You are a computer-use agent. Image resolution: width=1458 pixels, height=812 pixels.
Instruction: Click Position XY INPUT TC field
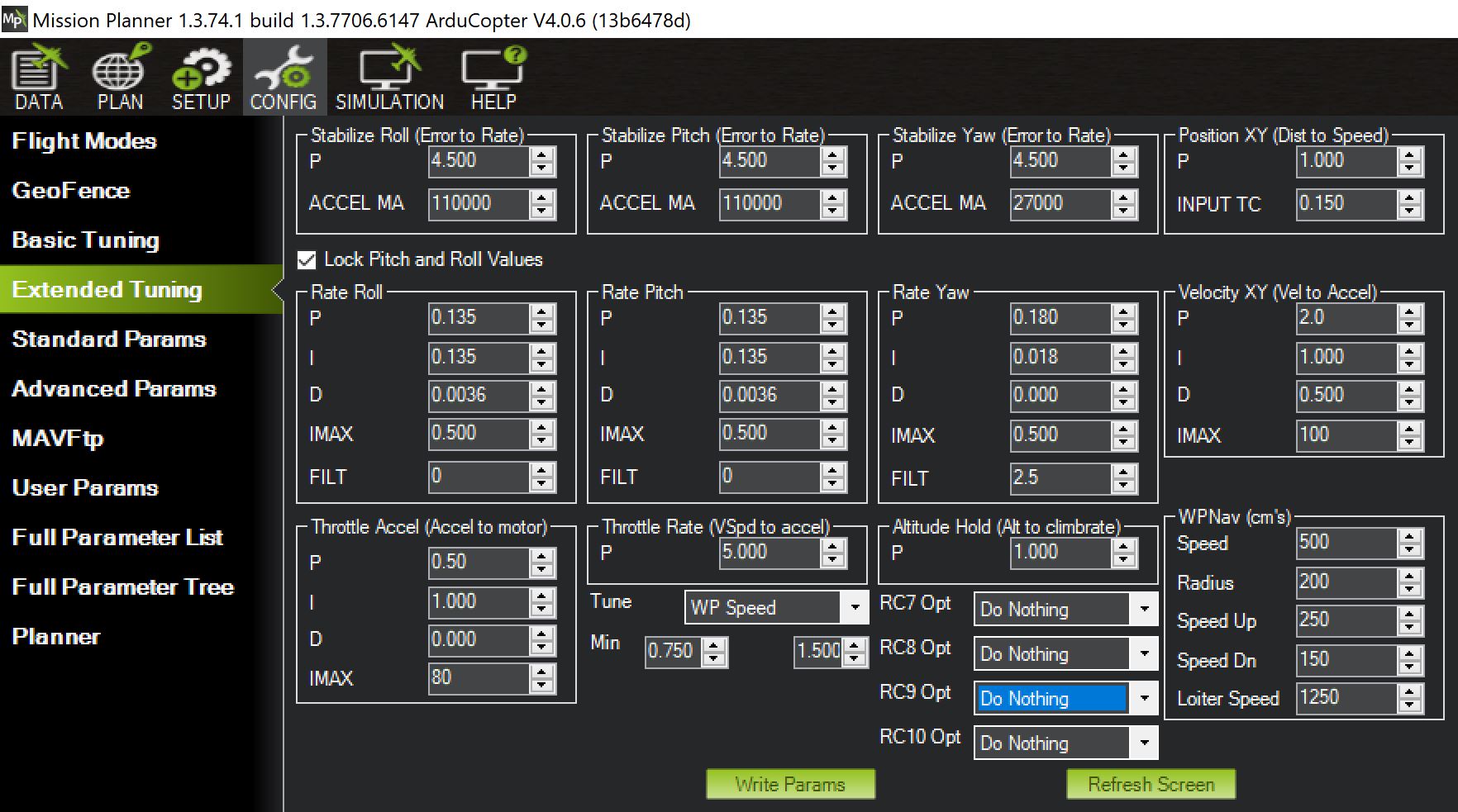pyautogui.click(x=1346, y=203)
